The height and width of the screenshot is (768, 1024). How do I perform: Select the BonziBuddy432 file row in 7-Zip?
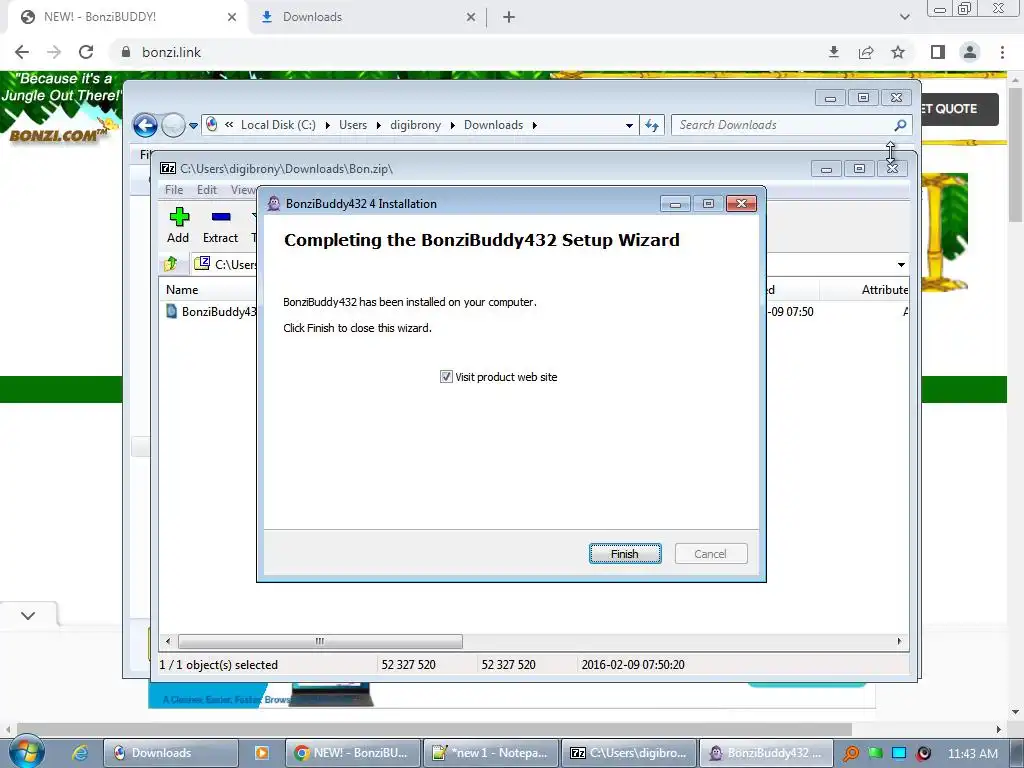[211, 312]
